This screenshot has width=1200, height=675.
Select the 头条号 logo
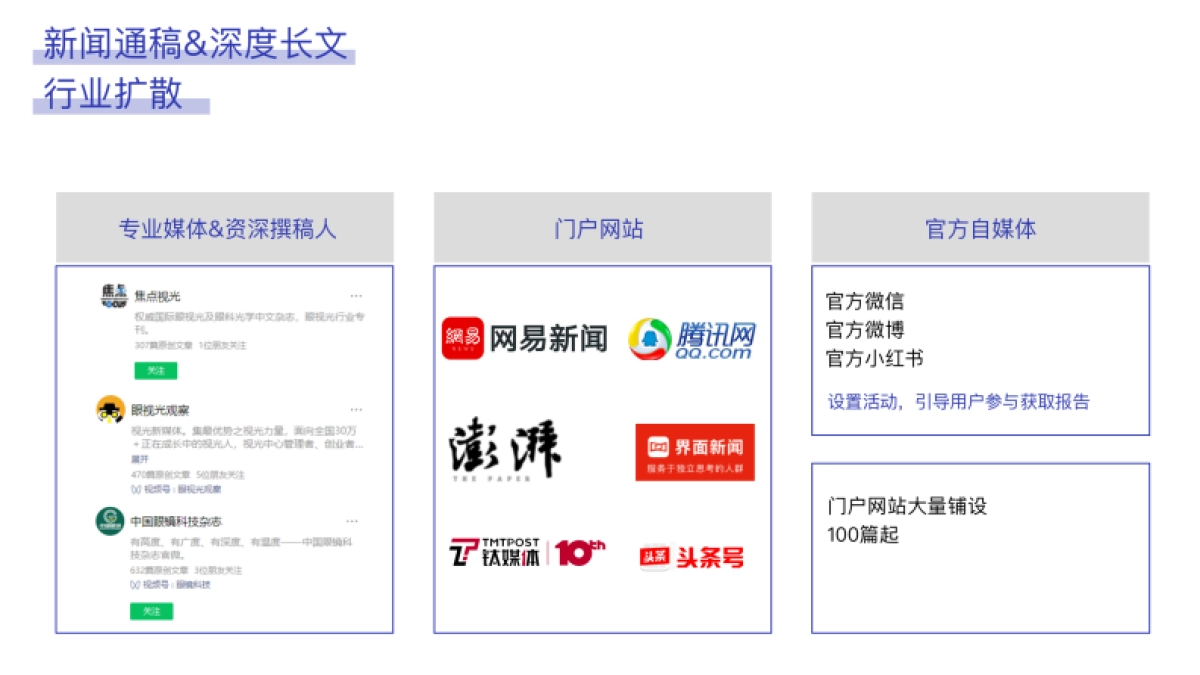pyautogui.click(x=693, y=556)
